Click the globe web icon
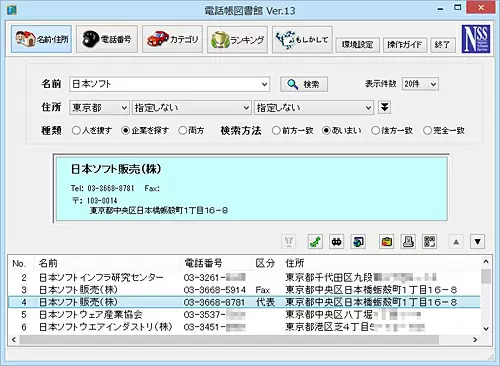The height and width of the screenshot is (366, 500). click(x=358, y=242)
